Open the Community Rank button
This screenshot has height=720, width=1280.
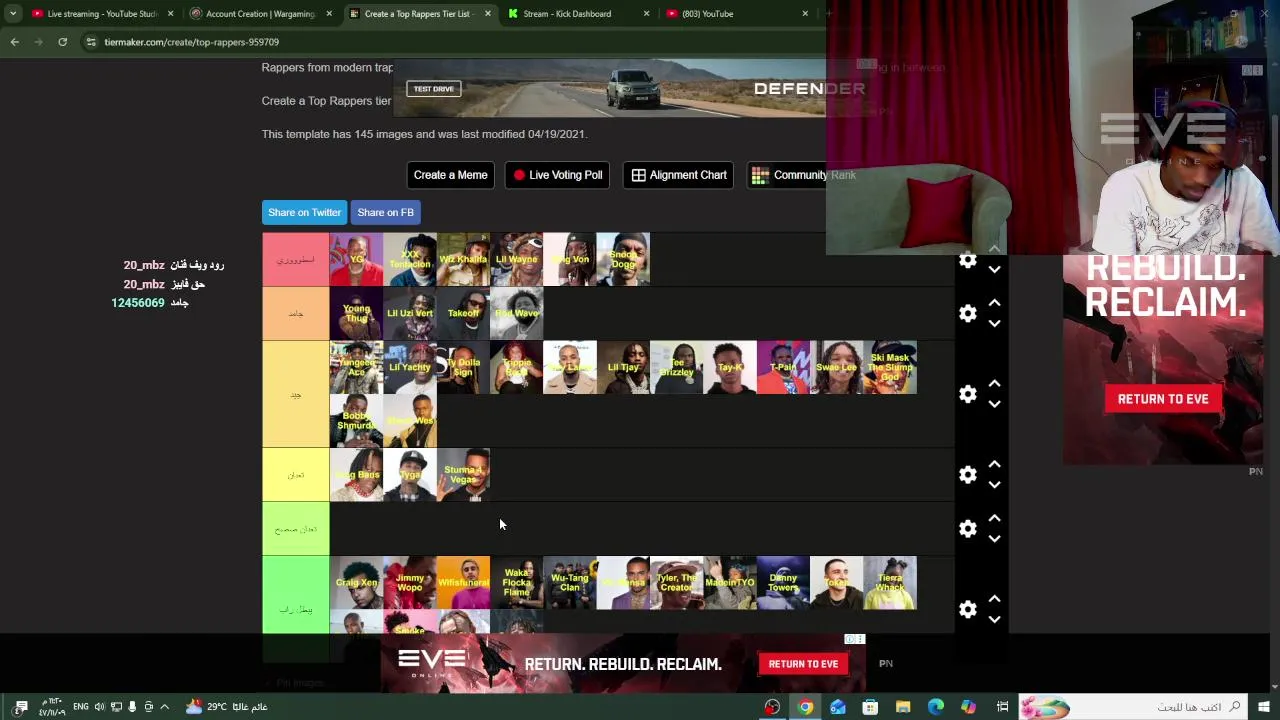[804, 175]
